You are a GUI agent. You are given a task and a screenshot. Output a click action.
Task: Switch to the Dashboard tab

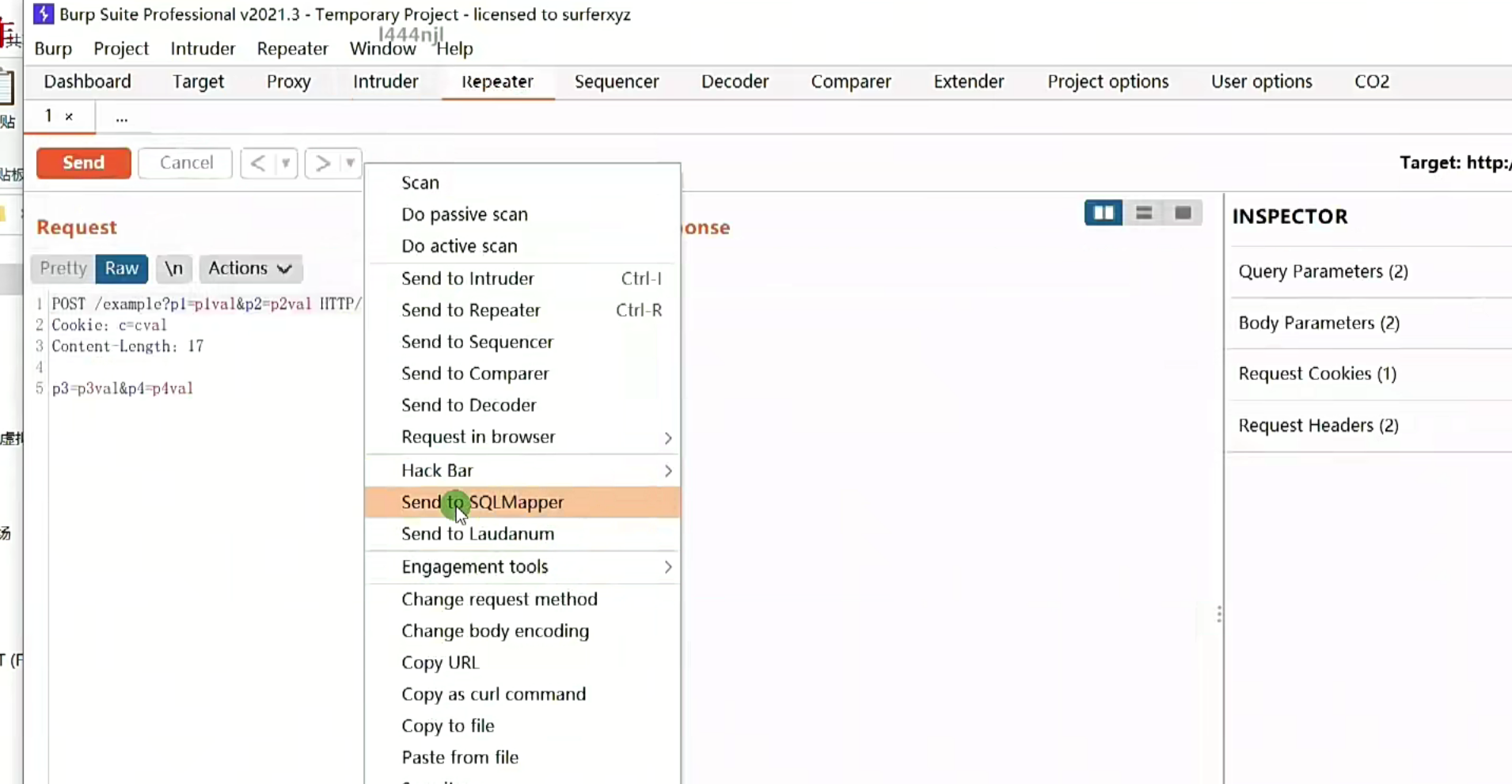[x=87, y=81]
